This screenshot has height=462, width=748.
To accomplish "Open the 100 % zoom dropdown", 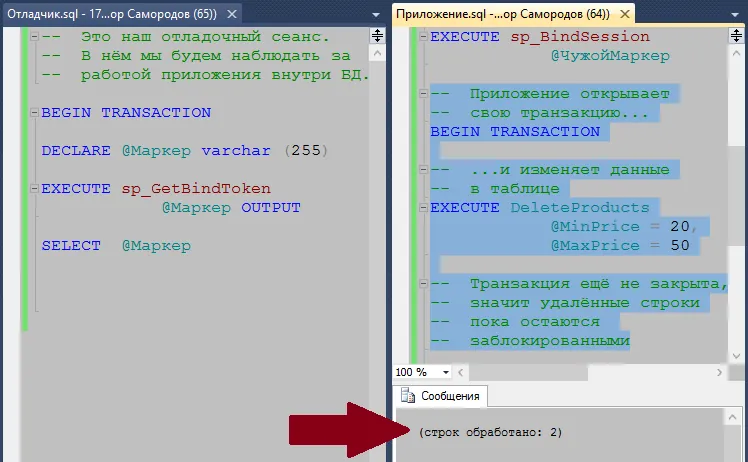I will 446,372.
